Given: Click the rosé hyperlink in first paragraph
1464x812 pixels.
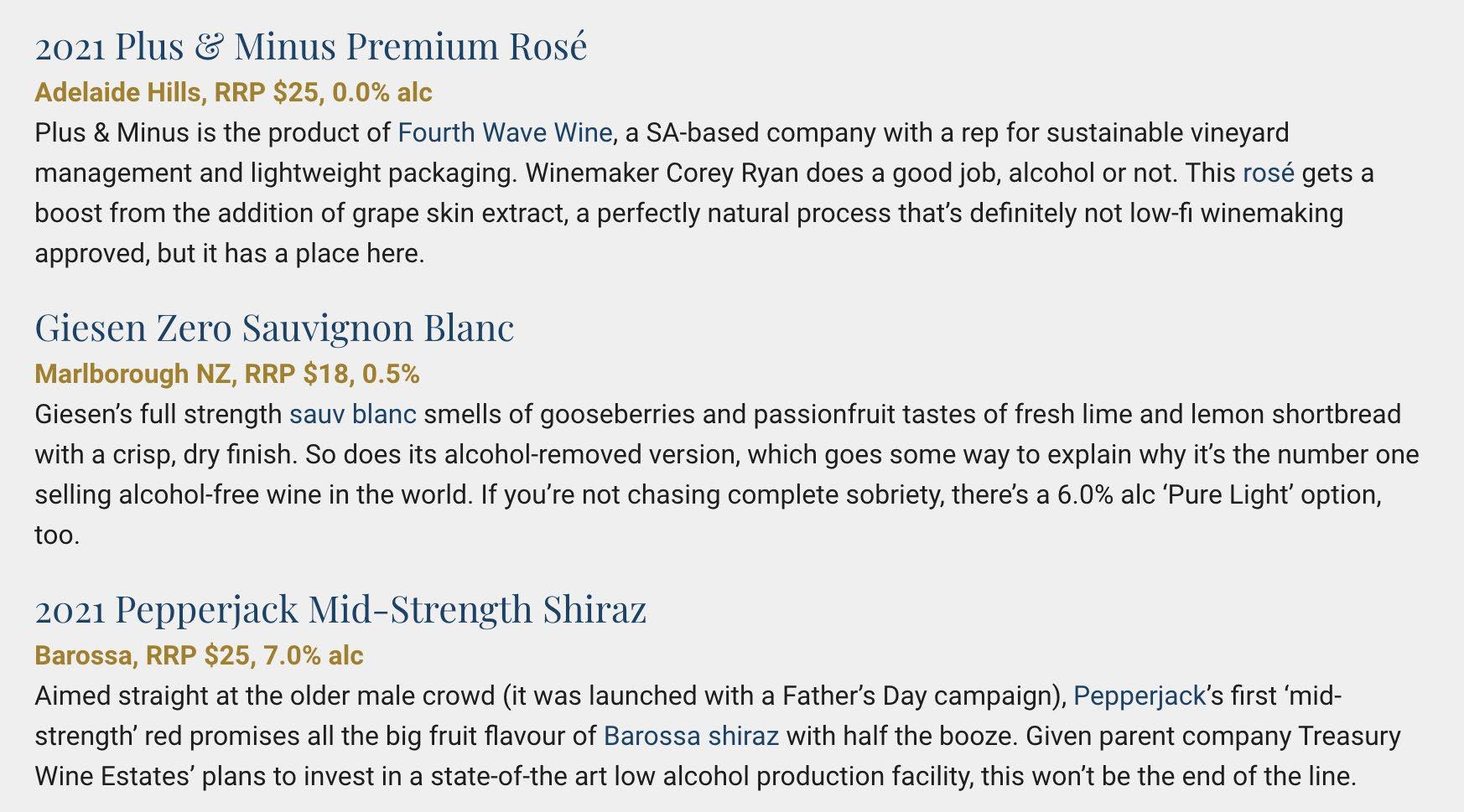Looking at the screenshot, I should click(1268, 173).
